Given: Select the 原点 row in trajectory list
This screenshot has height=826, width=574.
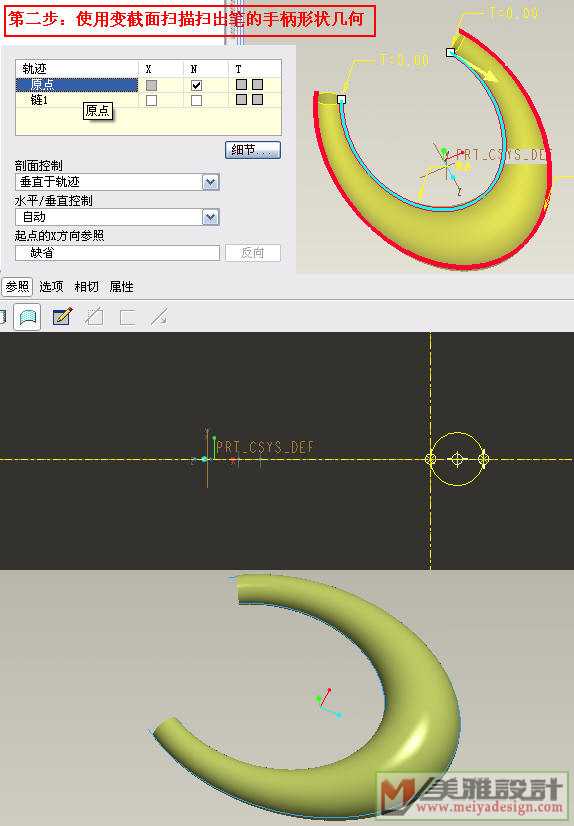Looking at the screenshot, I should click(x=77, y=84).
